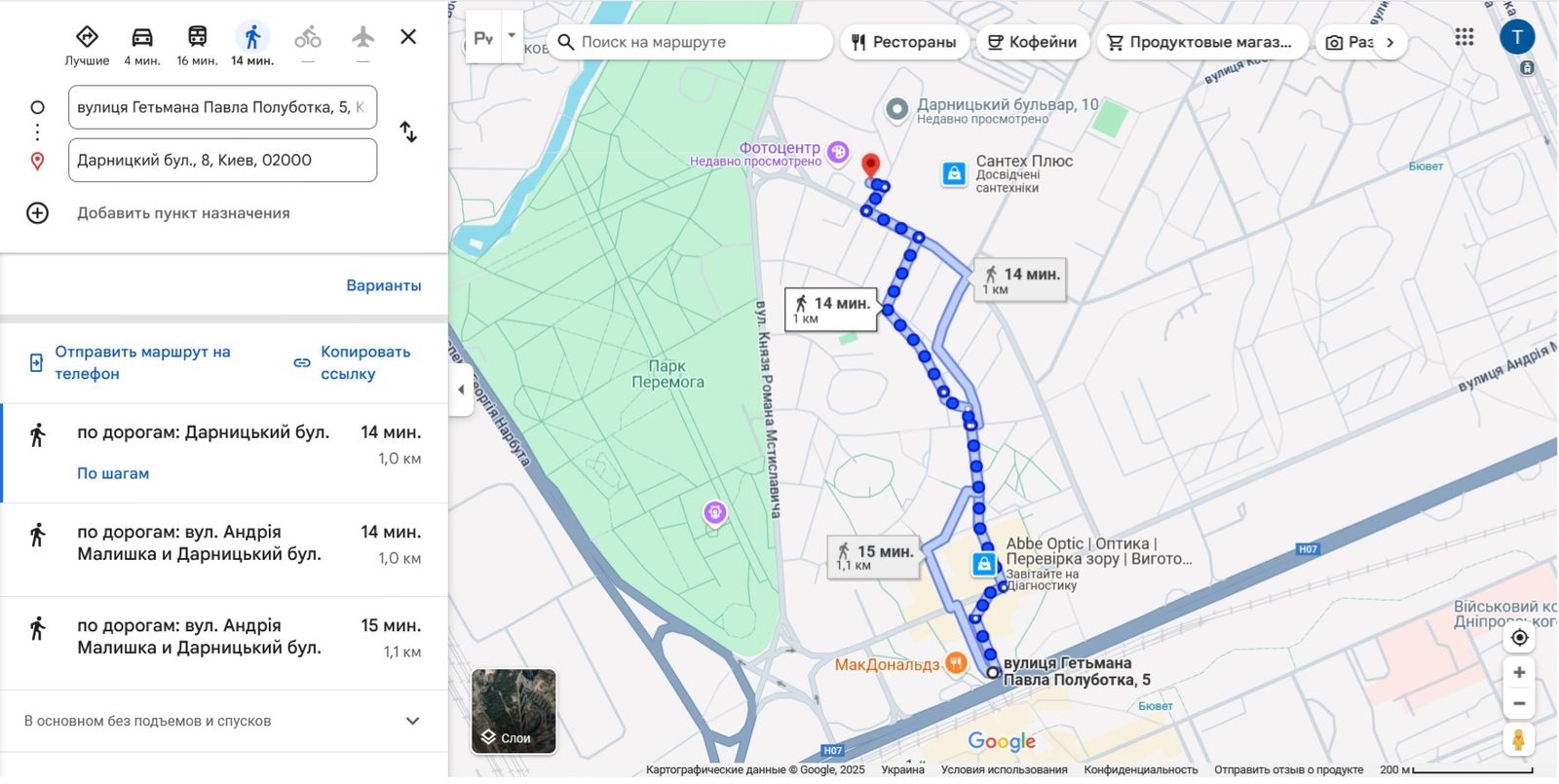1559x784 pixels.
Task: Switch to driving mode, 4 min
Action: coord(142,45)
